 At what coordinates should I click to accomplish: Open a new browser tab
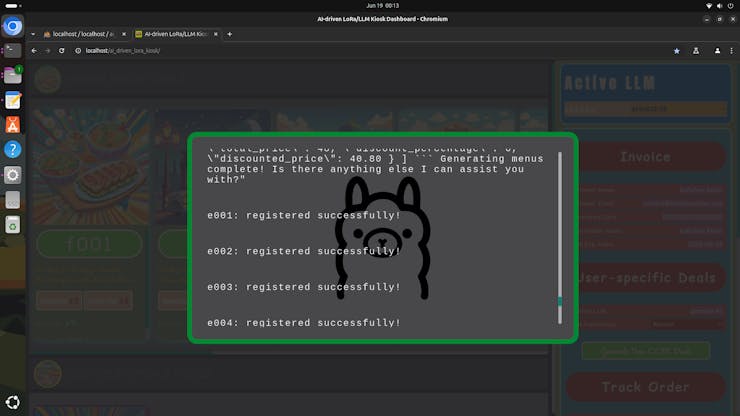(229, 34)
